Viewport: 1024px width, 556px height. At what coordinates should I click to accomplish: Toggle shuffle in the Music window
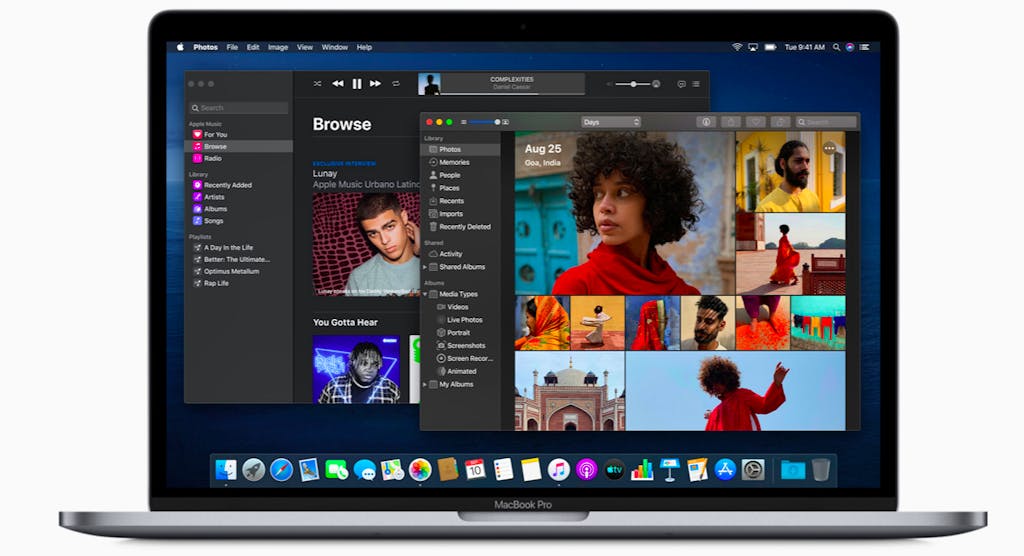(x=317, y=84)
